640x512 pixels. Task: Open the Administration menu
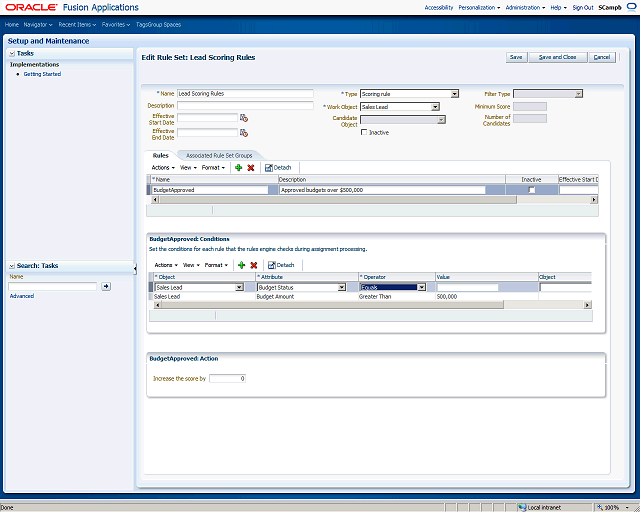click(x=525, y=7)
